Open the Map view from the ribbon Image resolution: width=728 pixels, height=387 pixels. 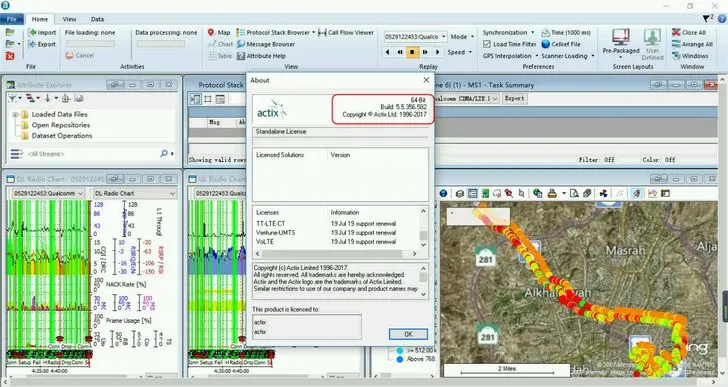coord(219,32)
